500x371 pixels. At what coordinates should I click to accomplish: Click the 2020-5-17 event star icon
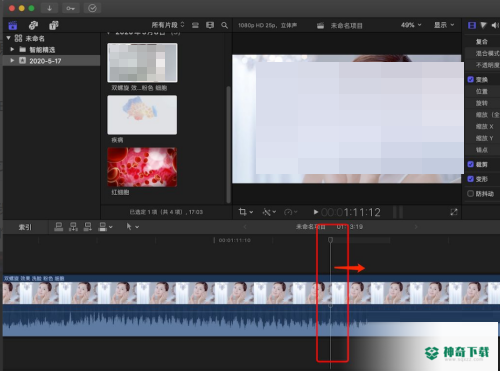(x=22, y=61)
